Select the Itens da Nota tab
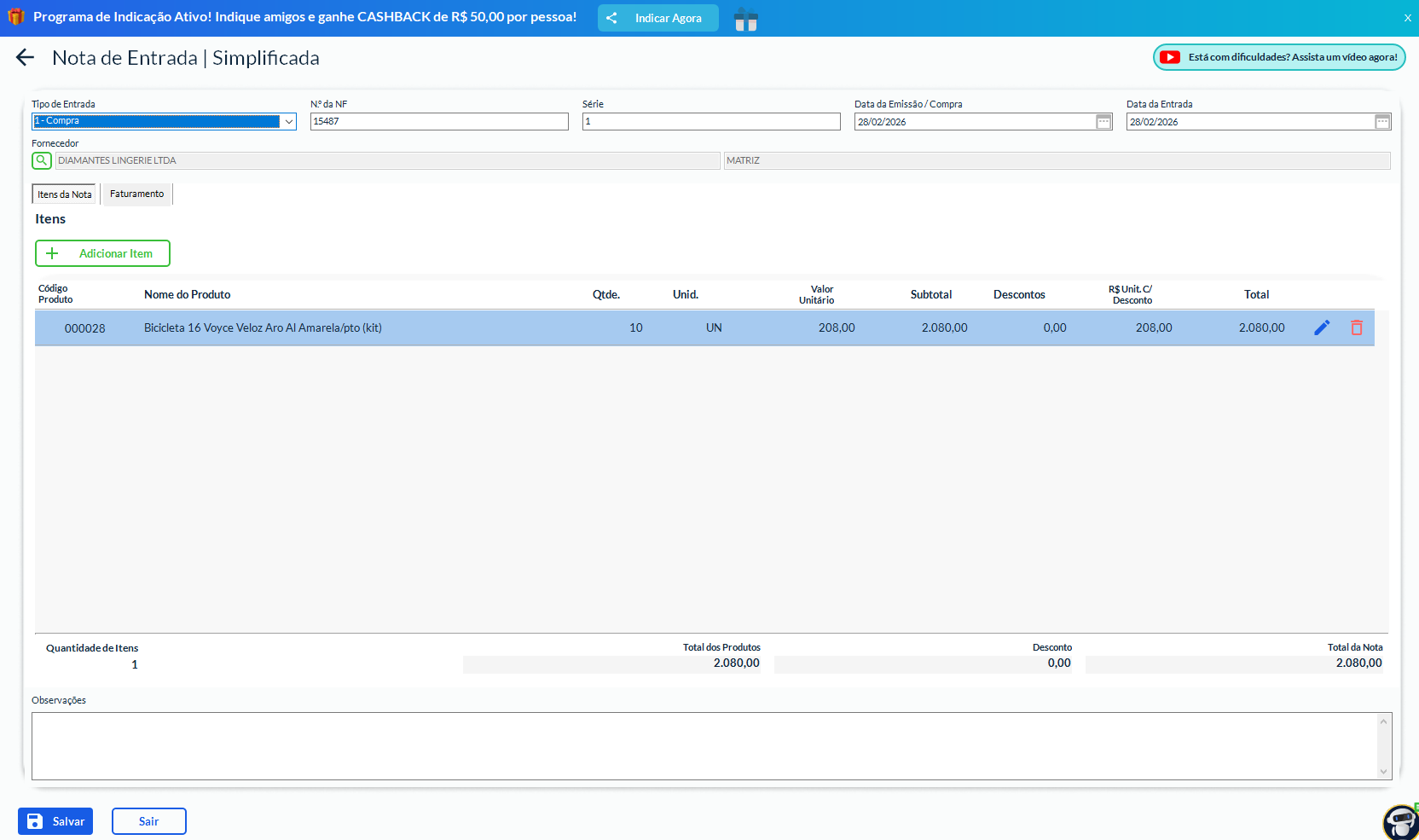Viewport: 1419px width, 840px height. coord(64,194)
